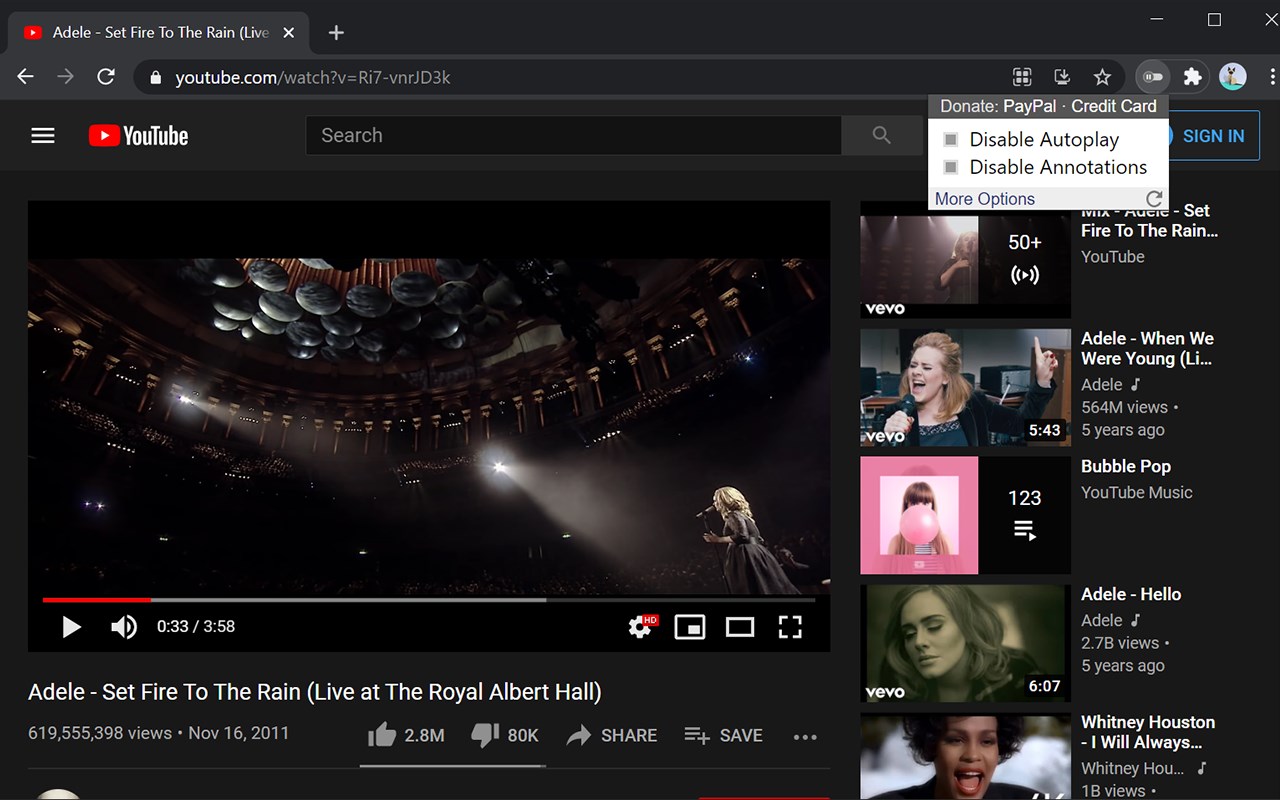The image size is (1280, 800).
Task: Seek on the video progress bar
Action: click(428, 600)
